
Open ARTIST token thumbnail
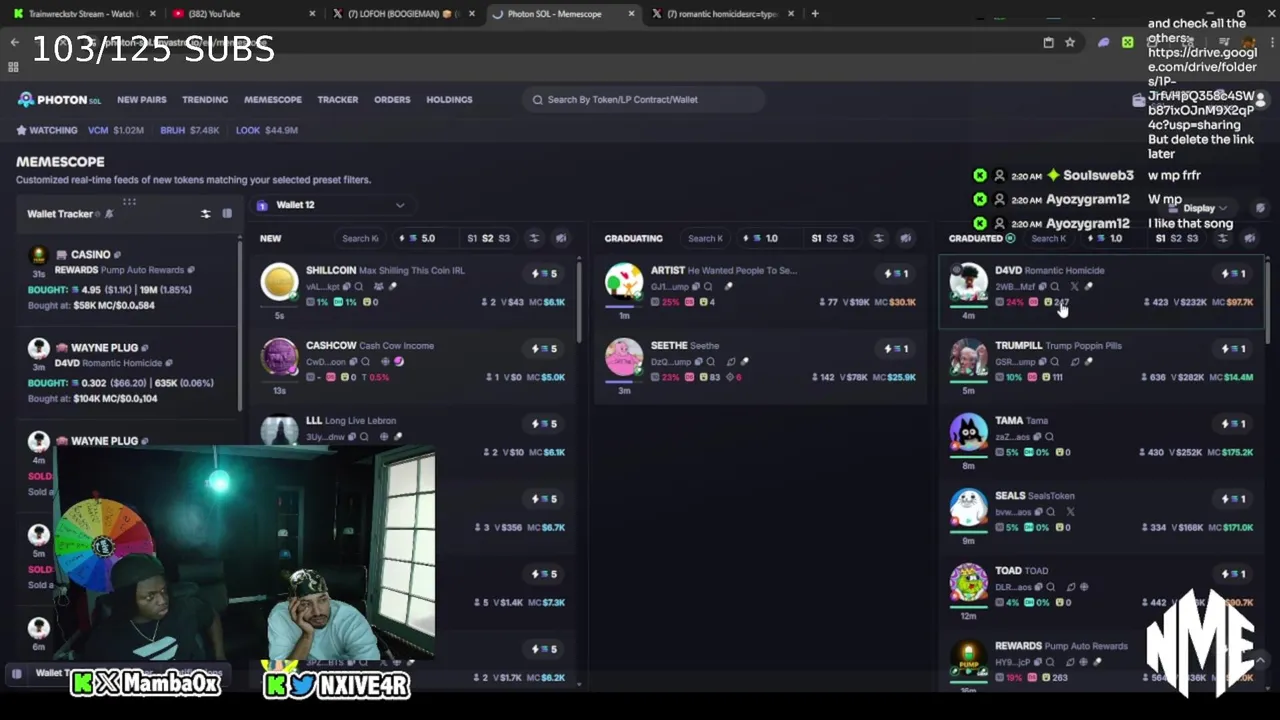pos(623,283)
